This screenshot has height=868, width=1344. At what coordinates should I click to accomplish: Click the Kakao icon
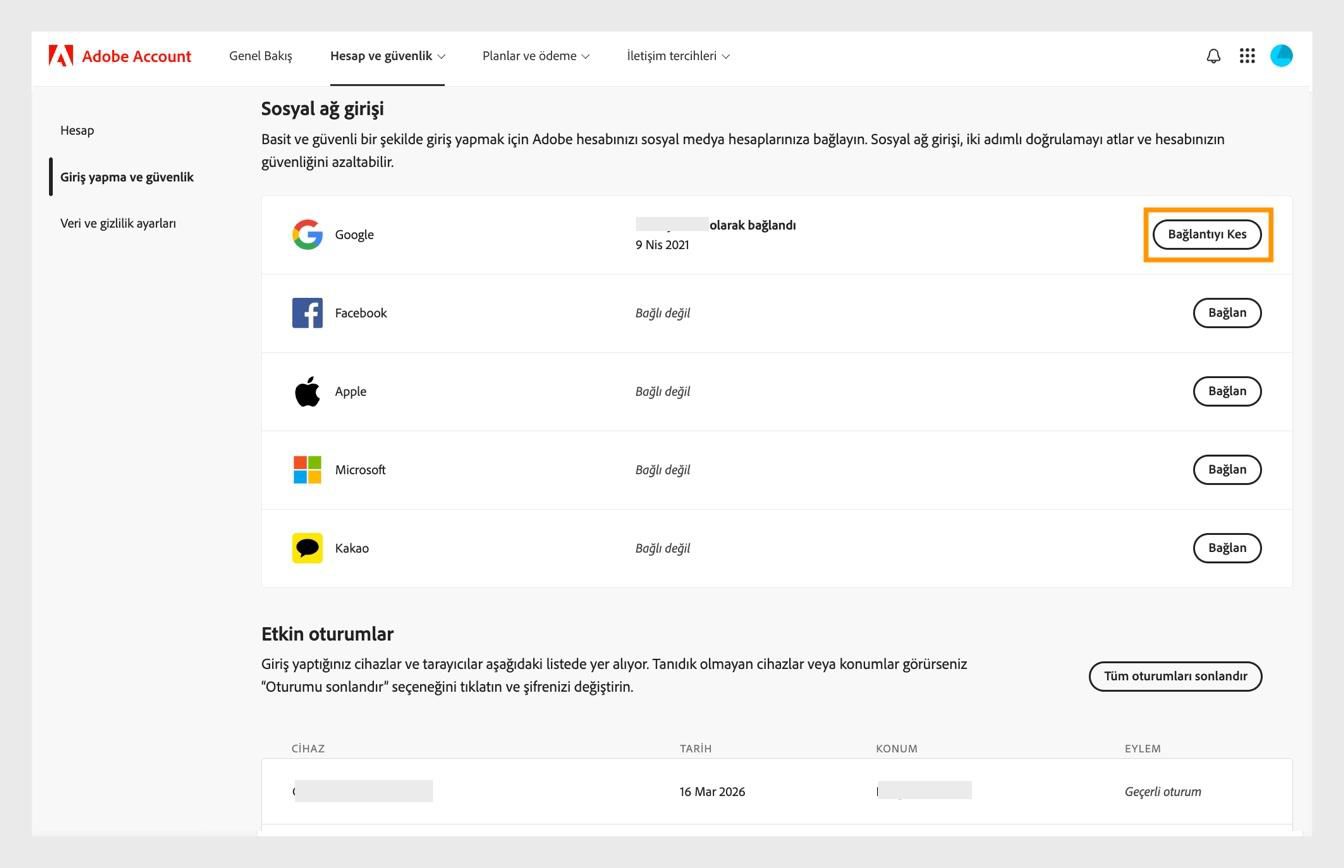(307, 547)
